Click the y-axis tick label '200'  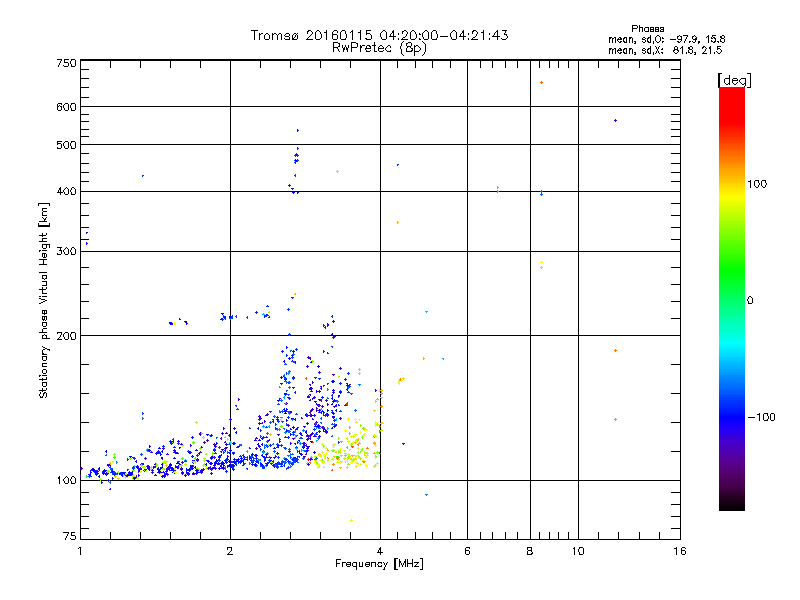66,336
